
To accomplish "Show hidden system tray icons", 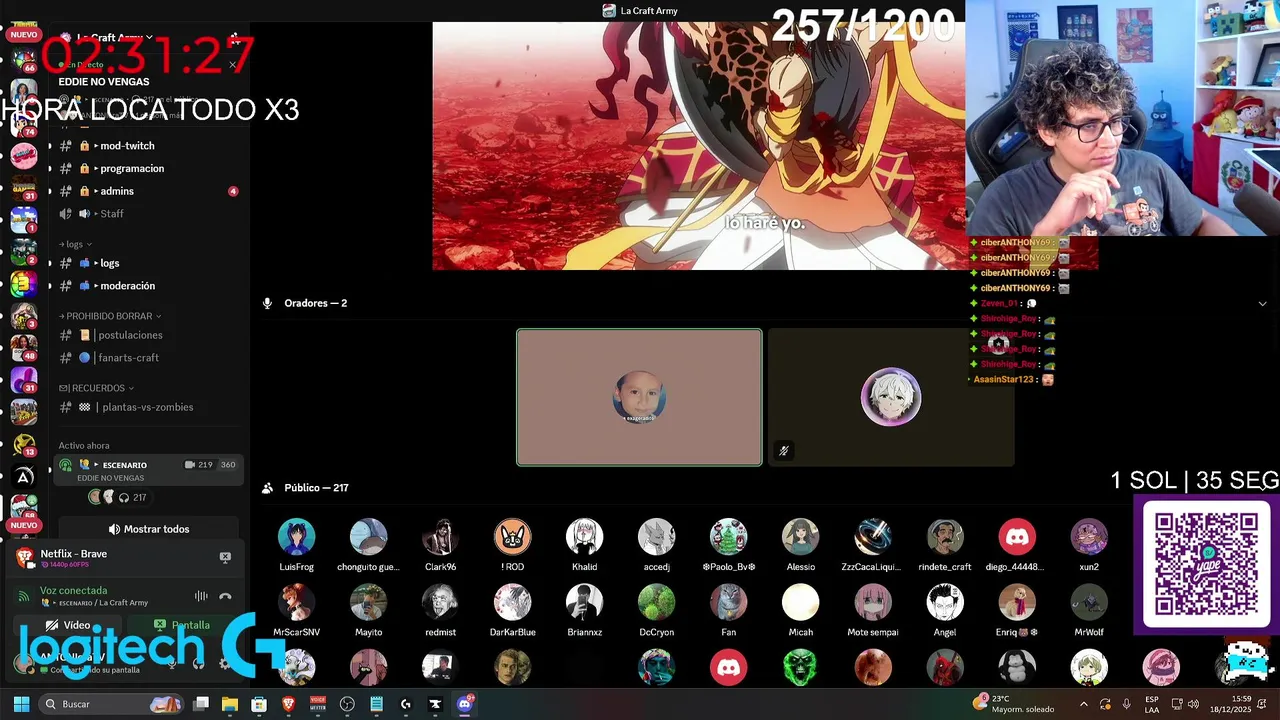I will click(x=1084, y=704).
